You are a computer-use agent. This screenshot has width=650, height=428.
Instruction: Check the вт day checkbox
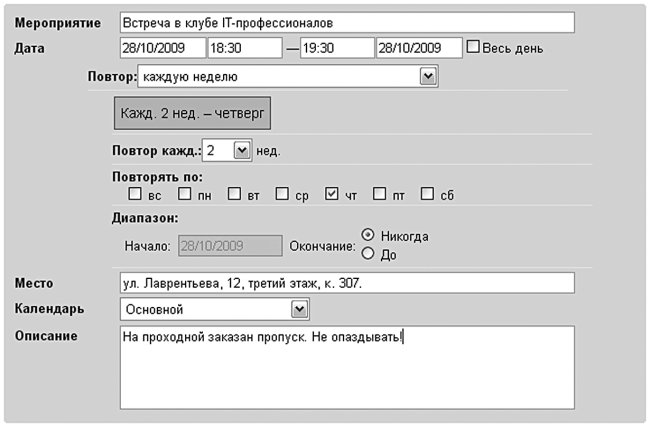click(234, 194)
